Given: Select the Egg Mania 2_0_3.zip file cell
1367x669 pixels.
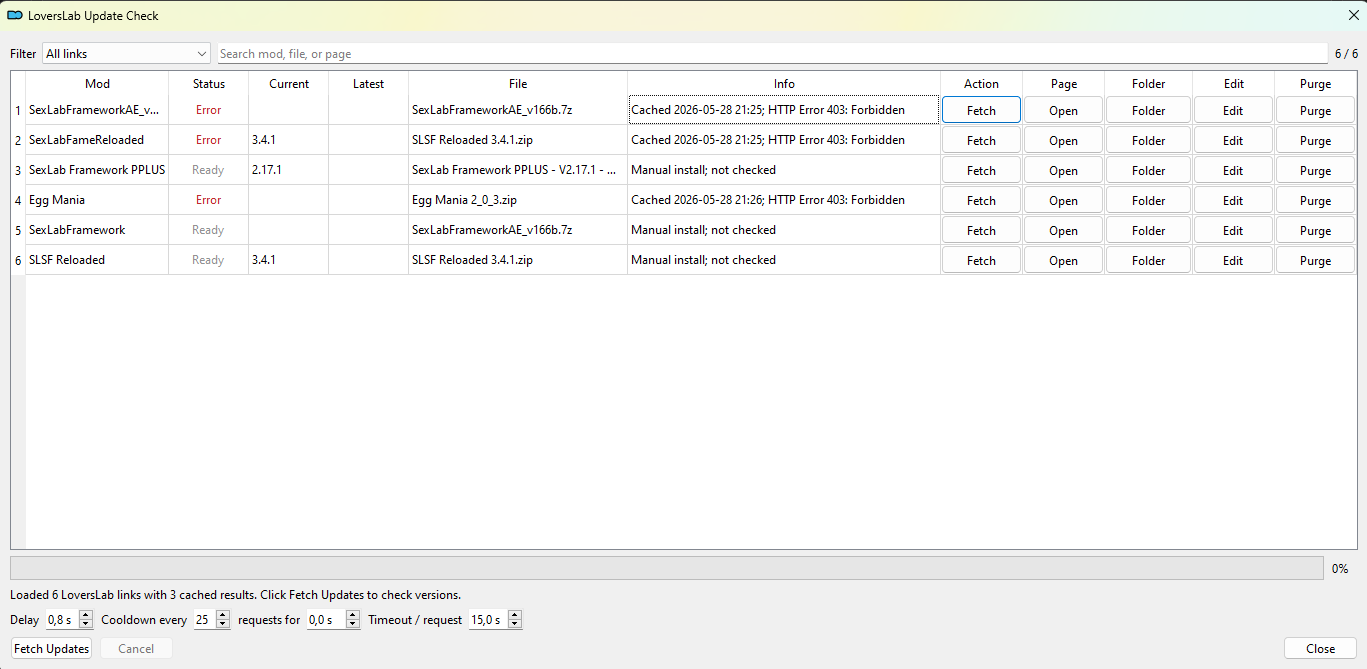Looking at the screenshot, I should point(518,200).
